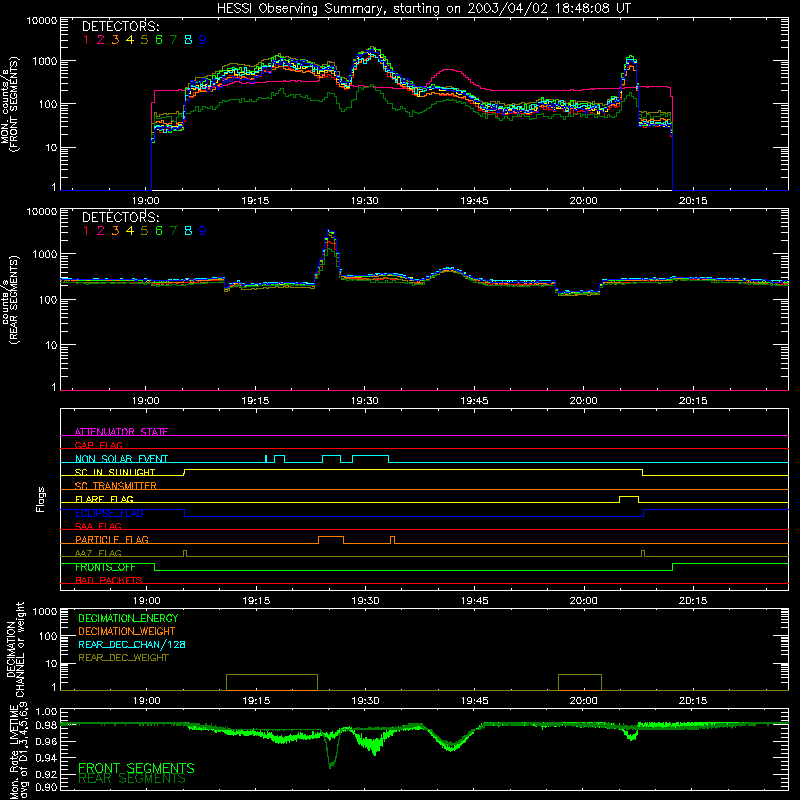Click the SAA_FLAG label
The height and width of the screenshot is (800, 800).
click(98, 526)
